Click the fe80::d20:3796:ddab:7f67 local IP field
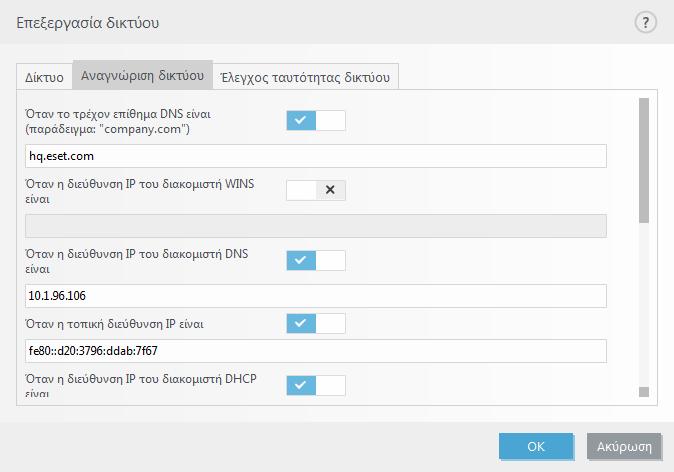Screen dimensions: 674x472 pyautogui.click(x=316, y=351)
